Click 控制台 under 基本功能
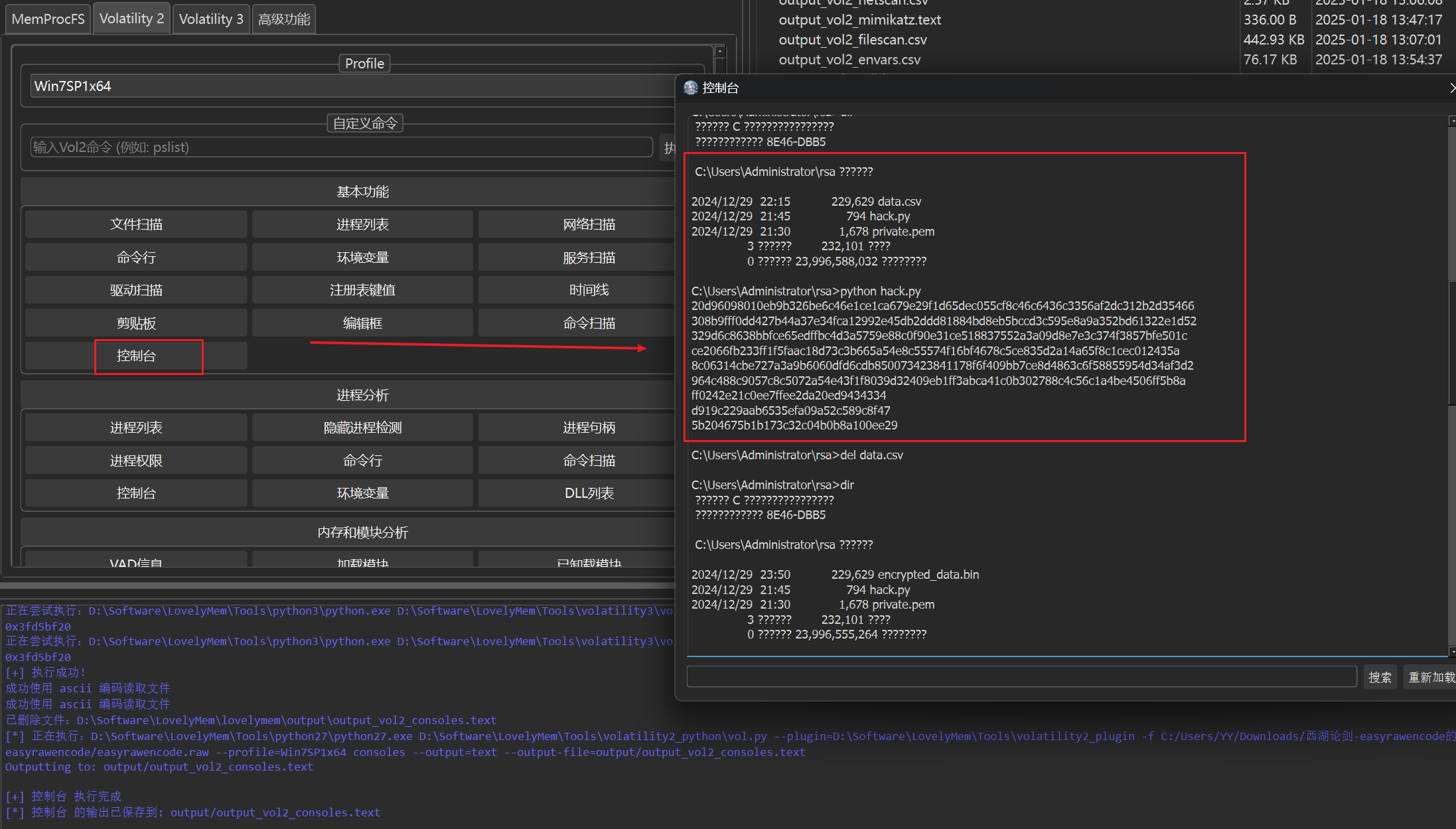Viewport: 1456px width, 829px height. [136, 356]
